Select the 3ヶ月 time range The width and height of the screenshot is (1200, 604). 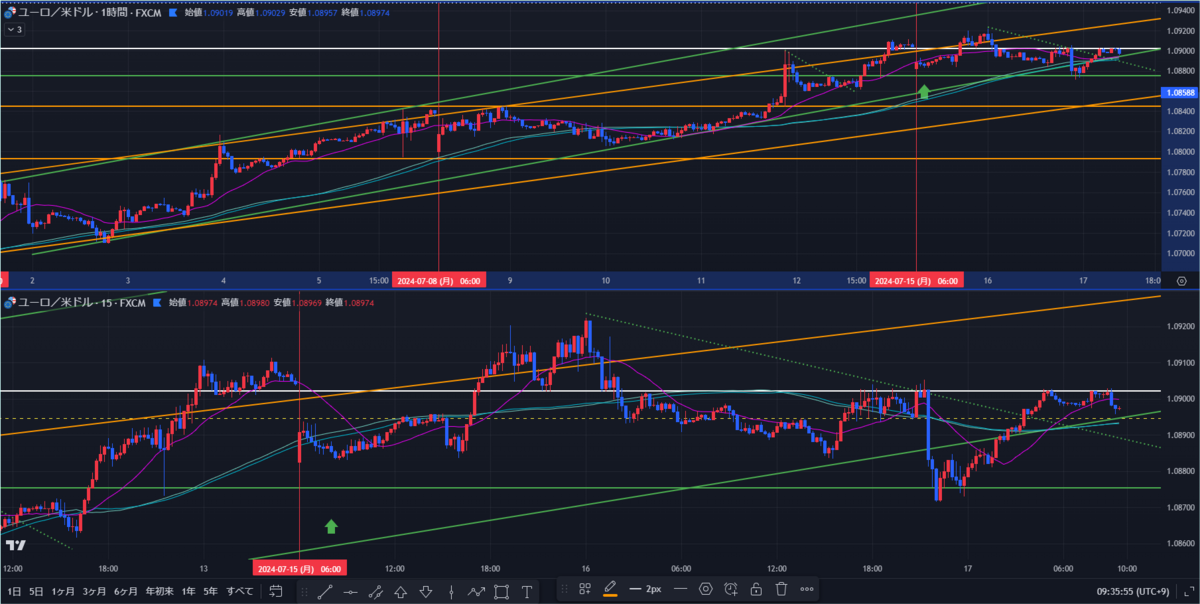(94, 591)
